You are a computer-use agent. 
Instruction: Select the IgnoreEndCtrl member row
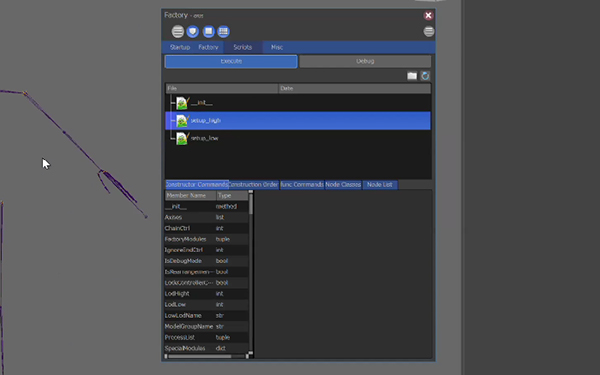pos(206,250)
